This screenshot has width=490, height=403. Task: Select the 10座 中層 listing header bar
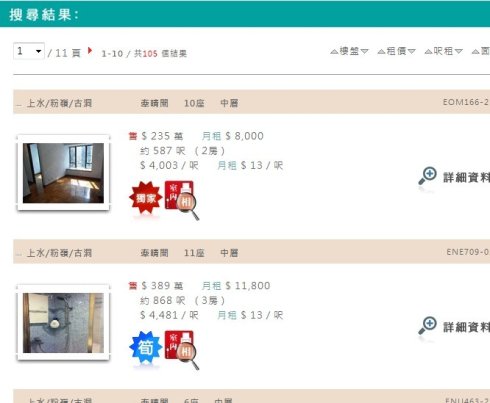[x=252, y=102]
